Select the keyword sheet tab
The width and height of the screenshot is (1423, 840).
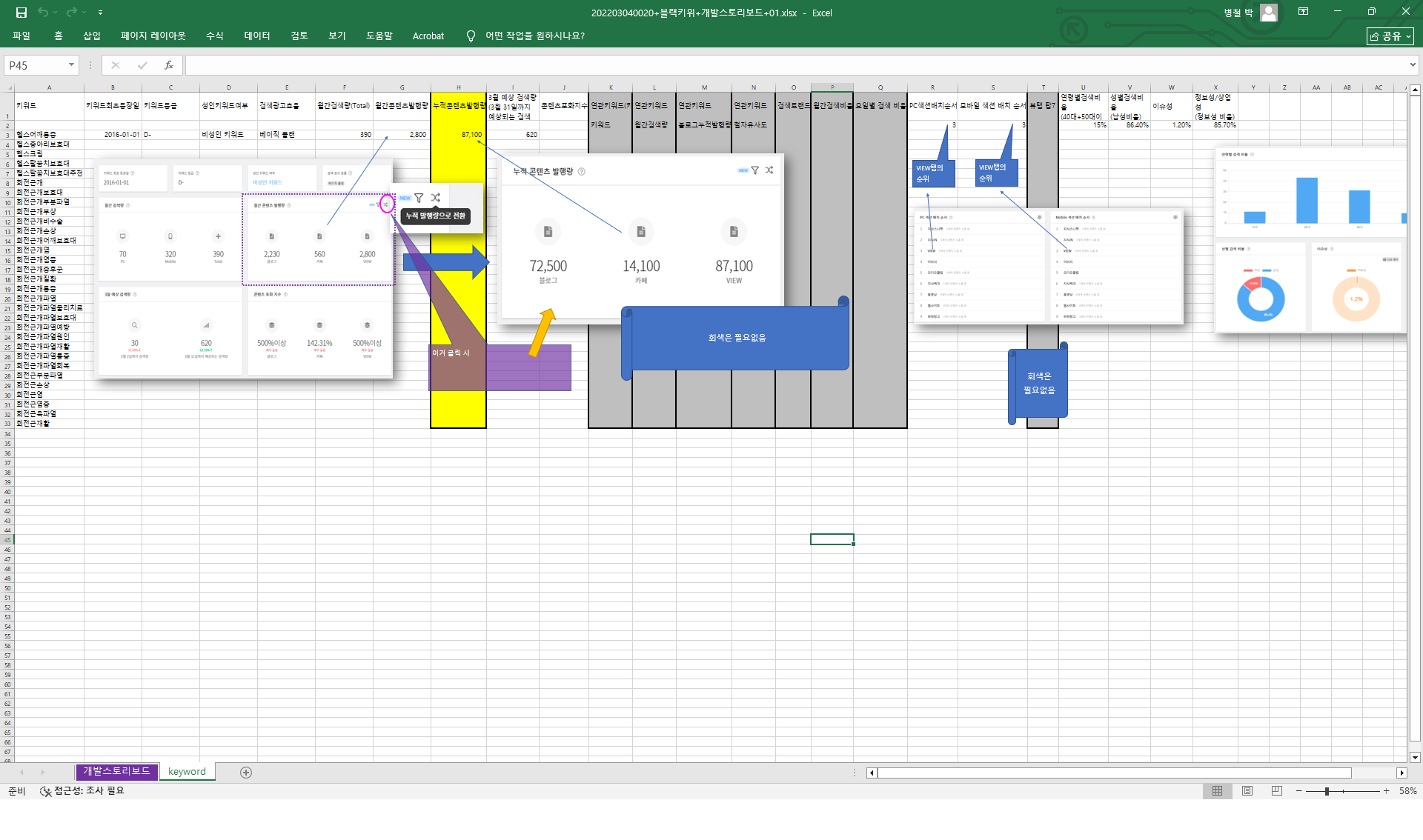coord(187,771)
